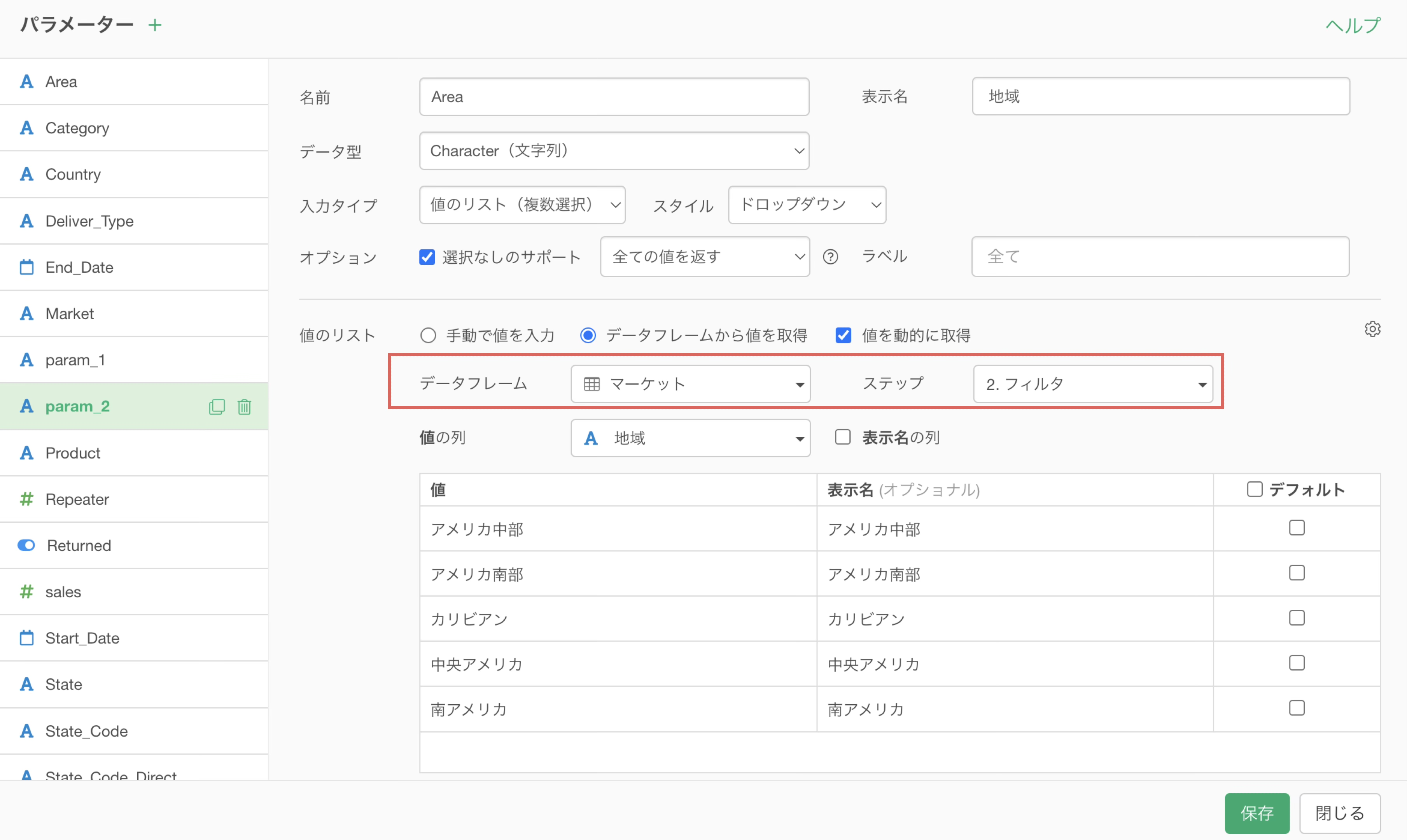This screenshot has height=840, width=1407.
Task: Uncheck 選択なしのサポート checkbox
Action: tap(427, 257)
